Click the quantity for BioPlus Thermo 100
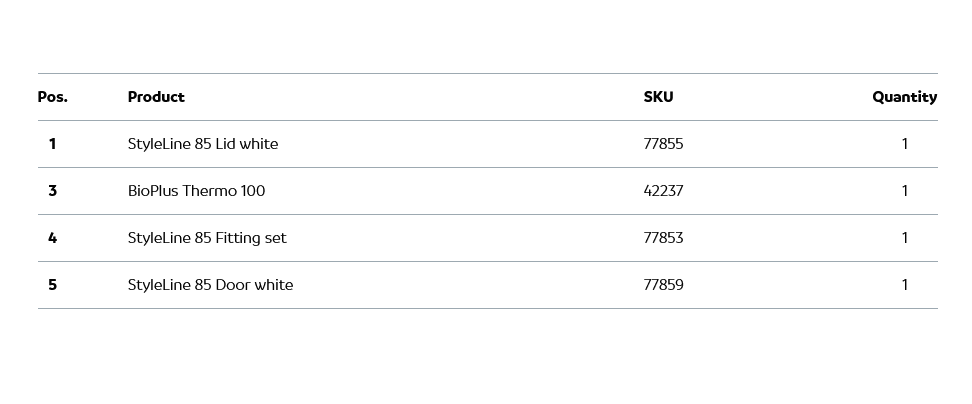The width and height of the screenshot is (972, 404). click(905, 191)
